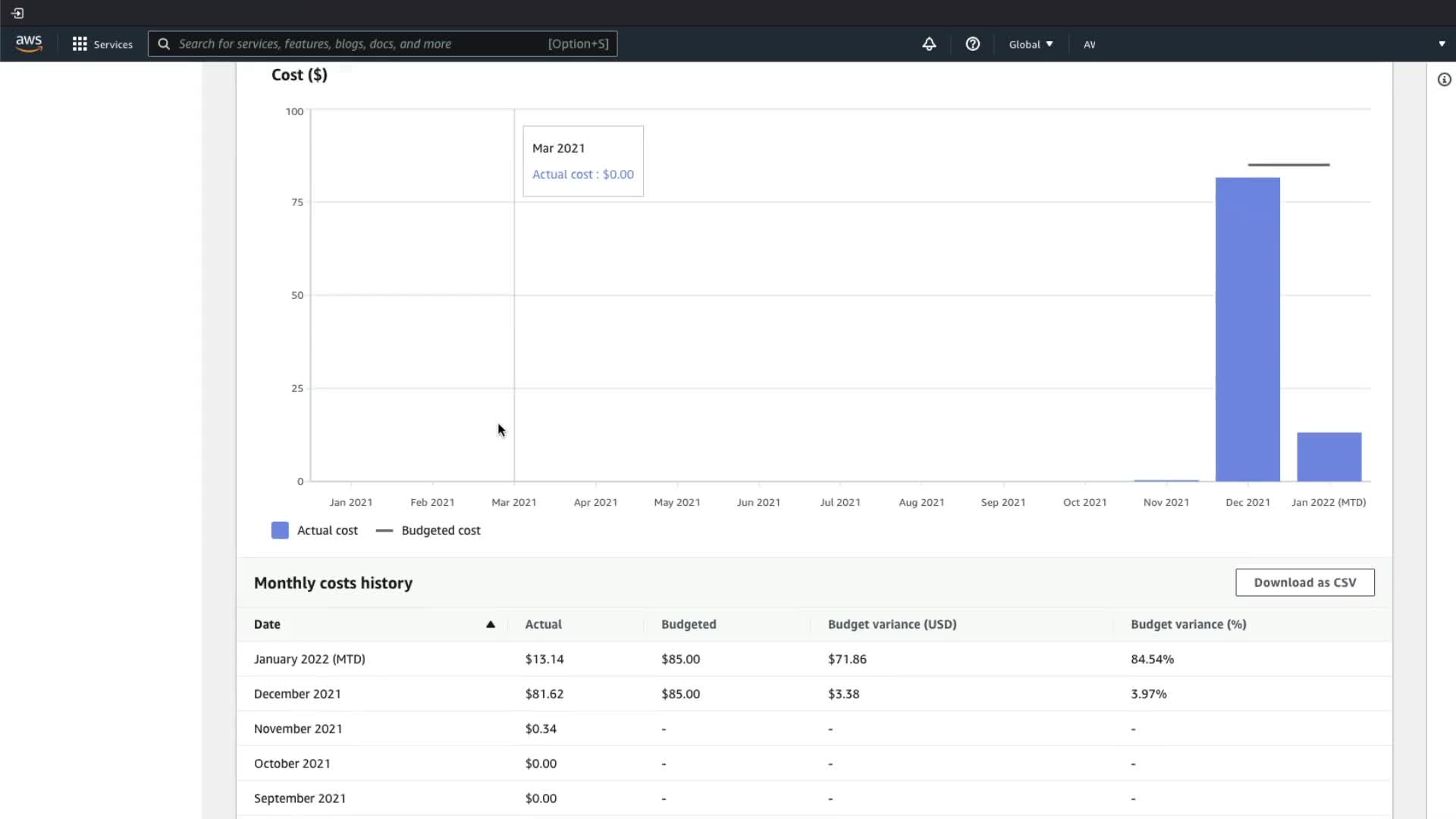This screenshot has width=1456, height=819.
Task: Open the info panel icon at right
Action: pyautogui.click(x=1444, y=80)
